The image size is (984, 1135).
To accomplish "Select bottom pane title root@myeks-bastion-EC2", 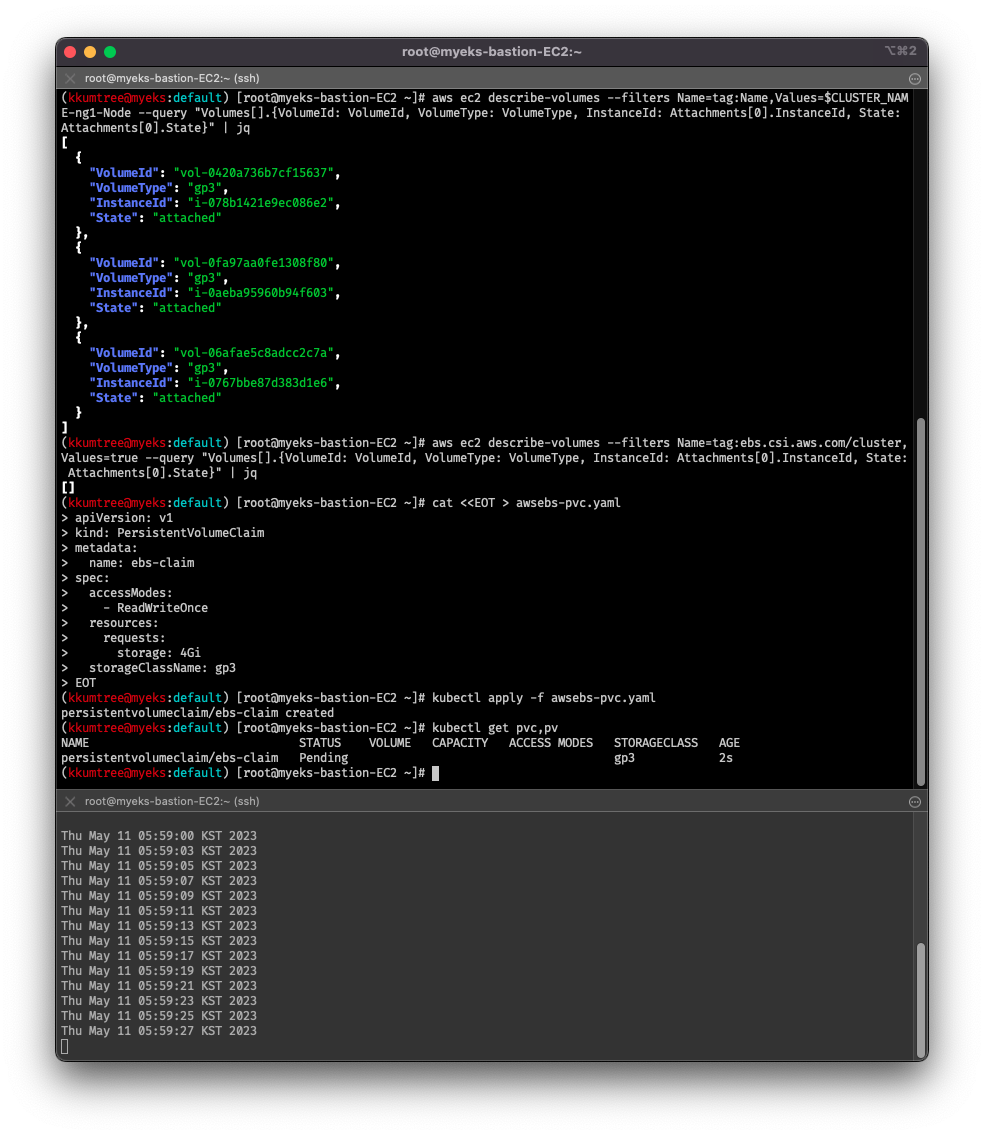I will pos(172,801).
